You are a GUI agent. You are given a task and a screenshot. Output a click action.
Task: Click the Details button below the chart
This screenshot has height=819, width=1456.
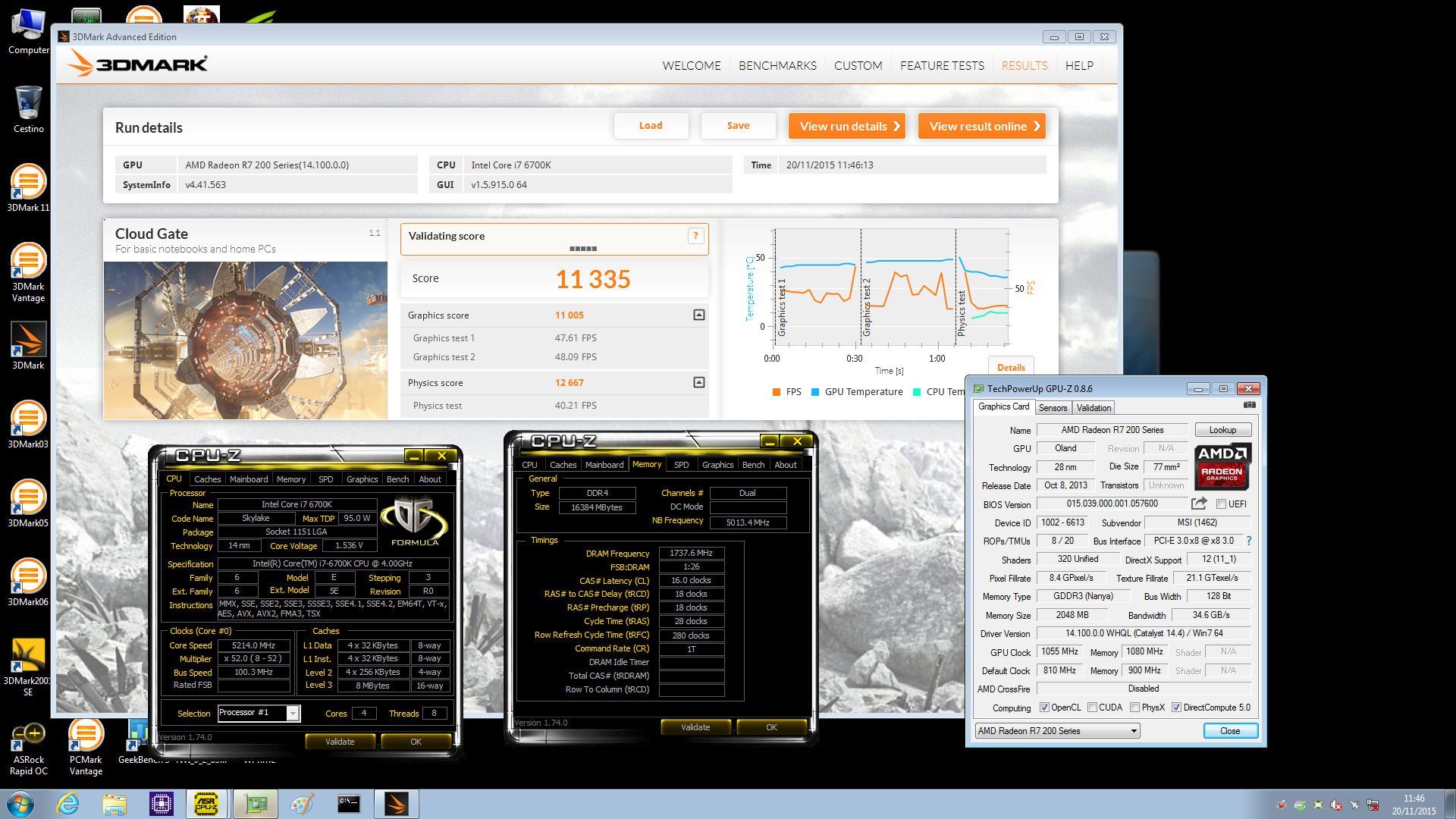(x=1011, y=367)
